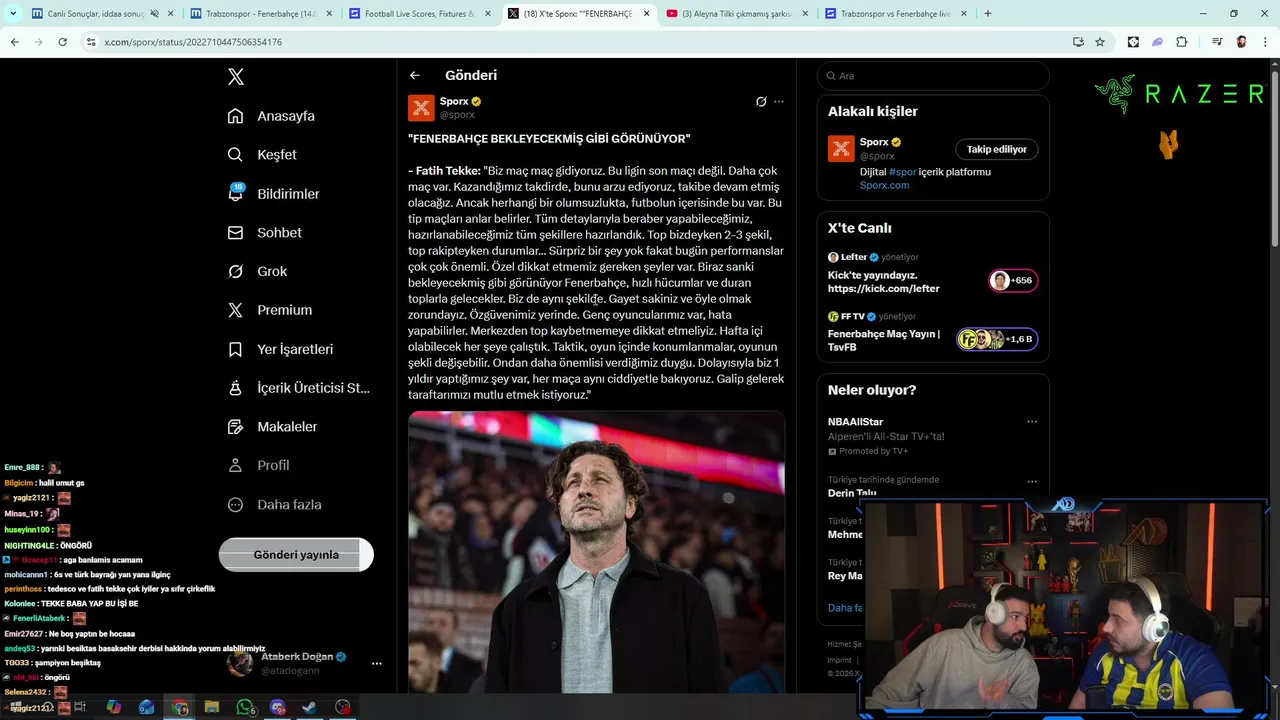Image resolution: width=1280 pixels, height=720 pixels.
Task: Click verified badge next to Sporx name
Action: tap(476, 101)
